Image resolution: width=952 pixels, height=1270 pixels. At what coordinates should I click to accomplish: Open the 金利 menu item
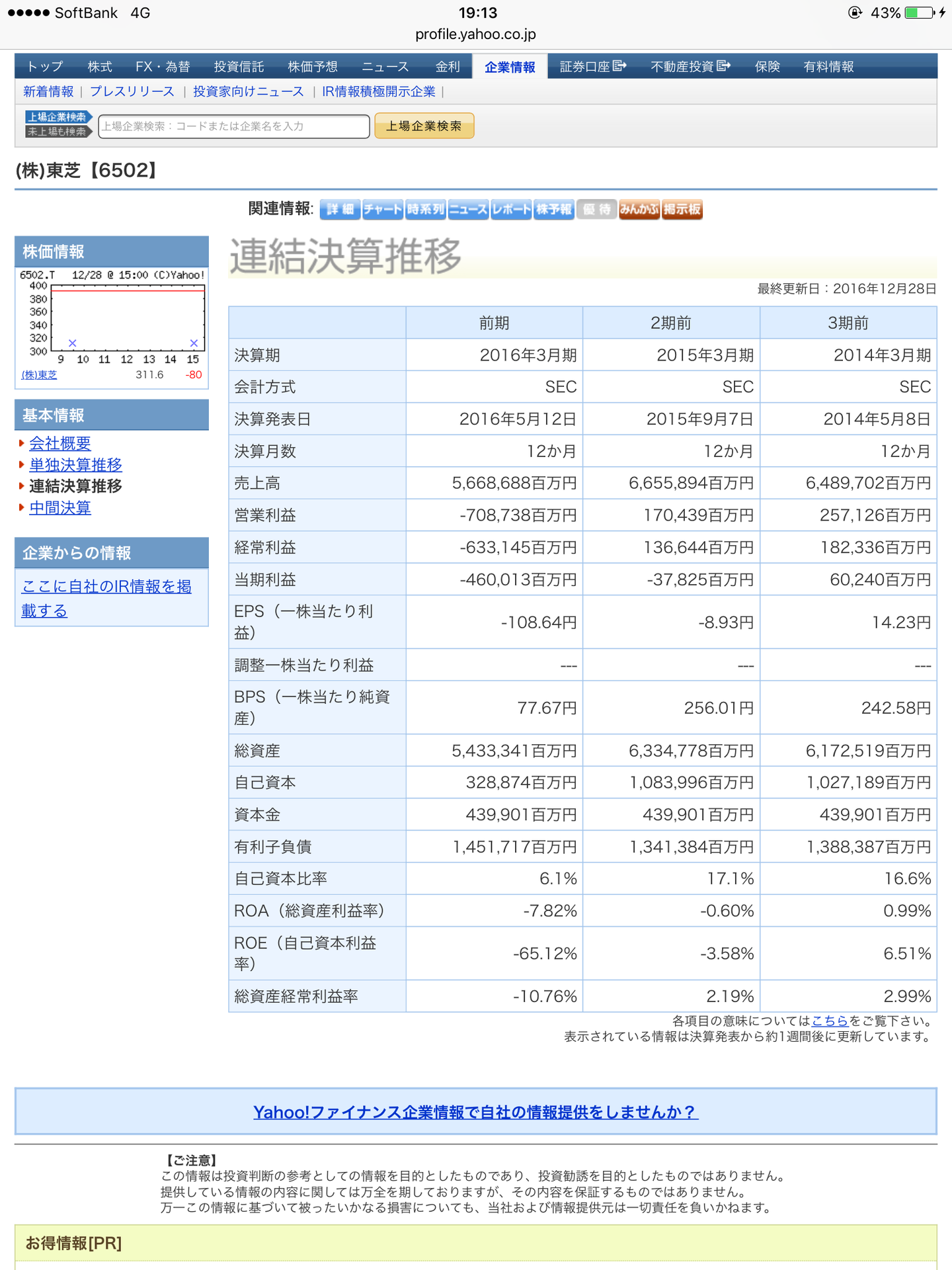(x=448, y=67)
